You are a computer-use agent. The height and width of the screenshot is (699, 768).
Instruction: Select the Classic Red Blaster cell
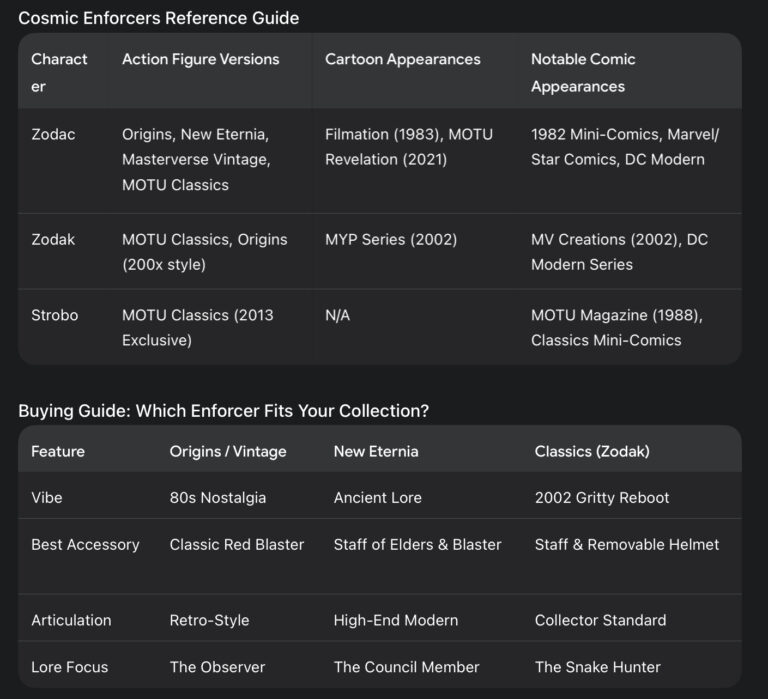[237, 544]
